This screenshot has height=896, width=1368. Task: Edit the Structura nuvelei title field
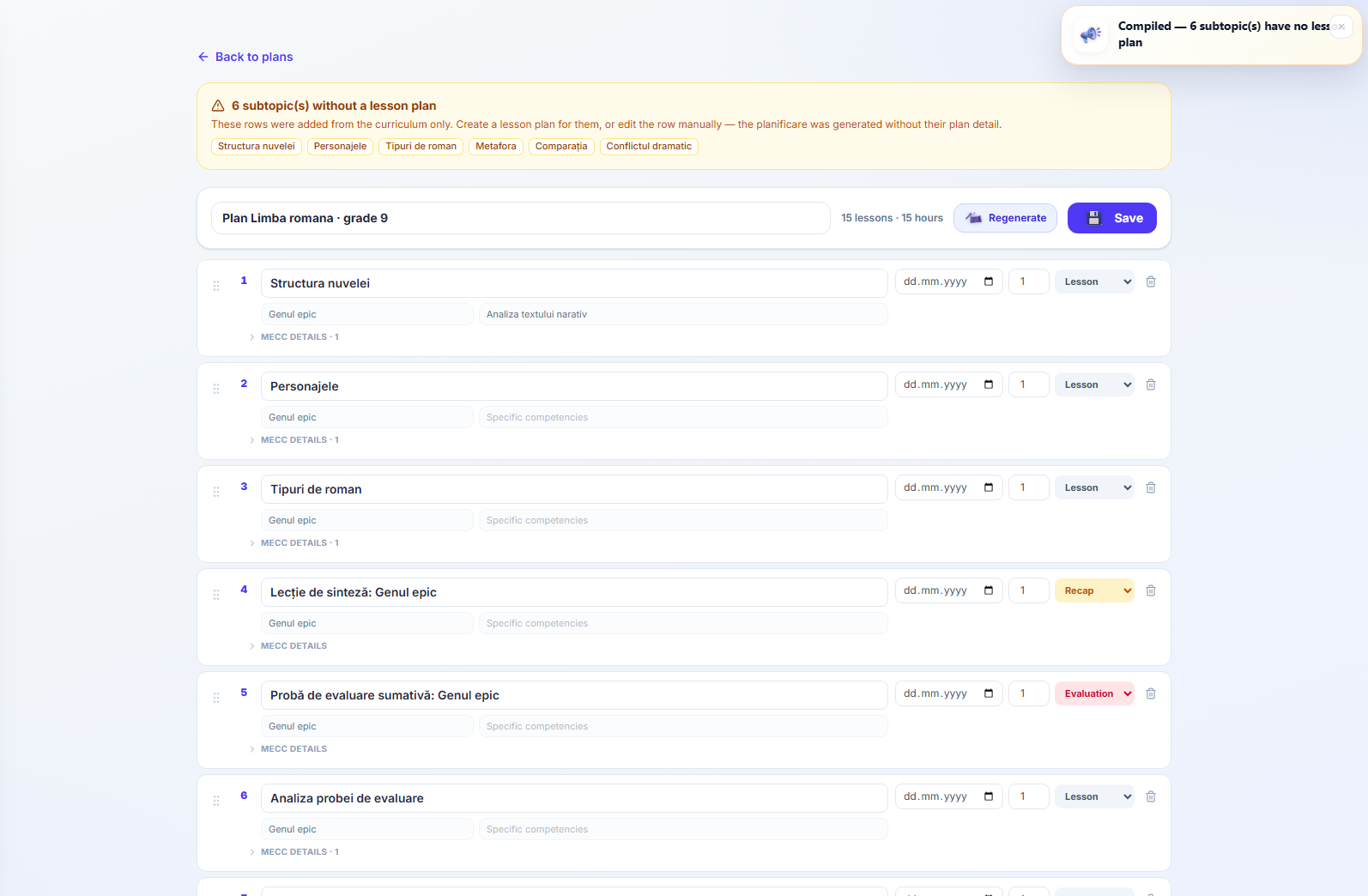coord(574,283)
